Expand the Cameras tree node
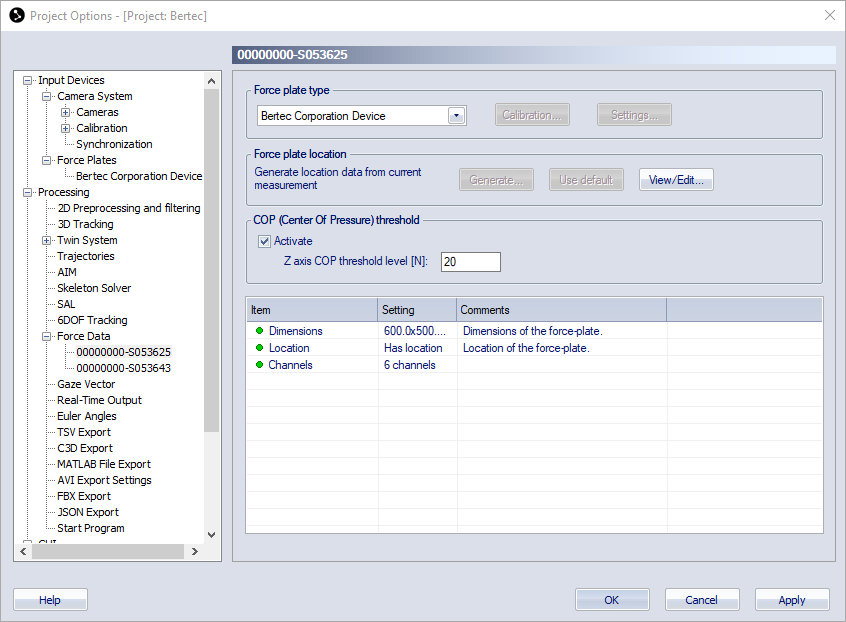Screen dimensions: 846x622 coord(66,112)
